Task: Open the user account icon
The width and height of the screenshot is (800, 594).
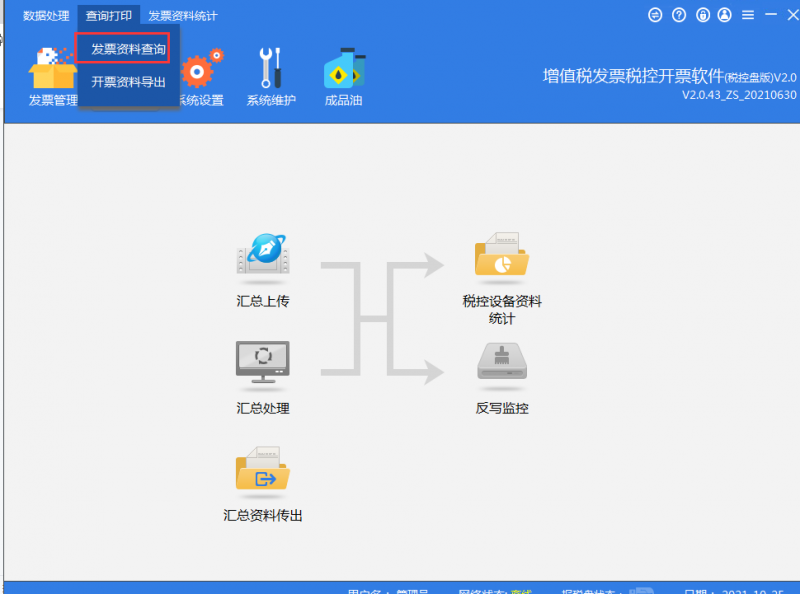Action: [x=724, y=15]
